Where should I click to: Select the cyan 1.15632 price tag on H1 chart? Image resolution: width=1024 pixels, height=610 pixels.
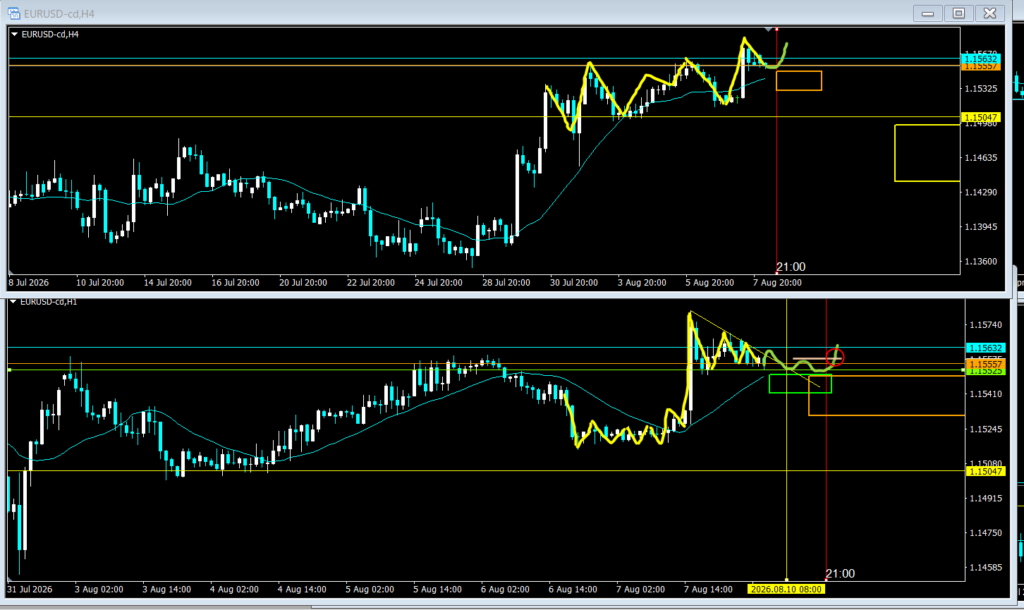[x=985, y=348]
